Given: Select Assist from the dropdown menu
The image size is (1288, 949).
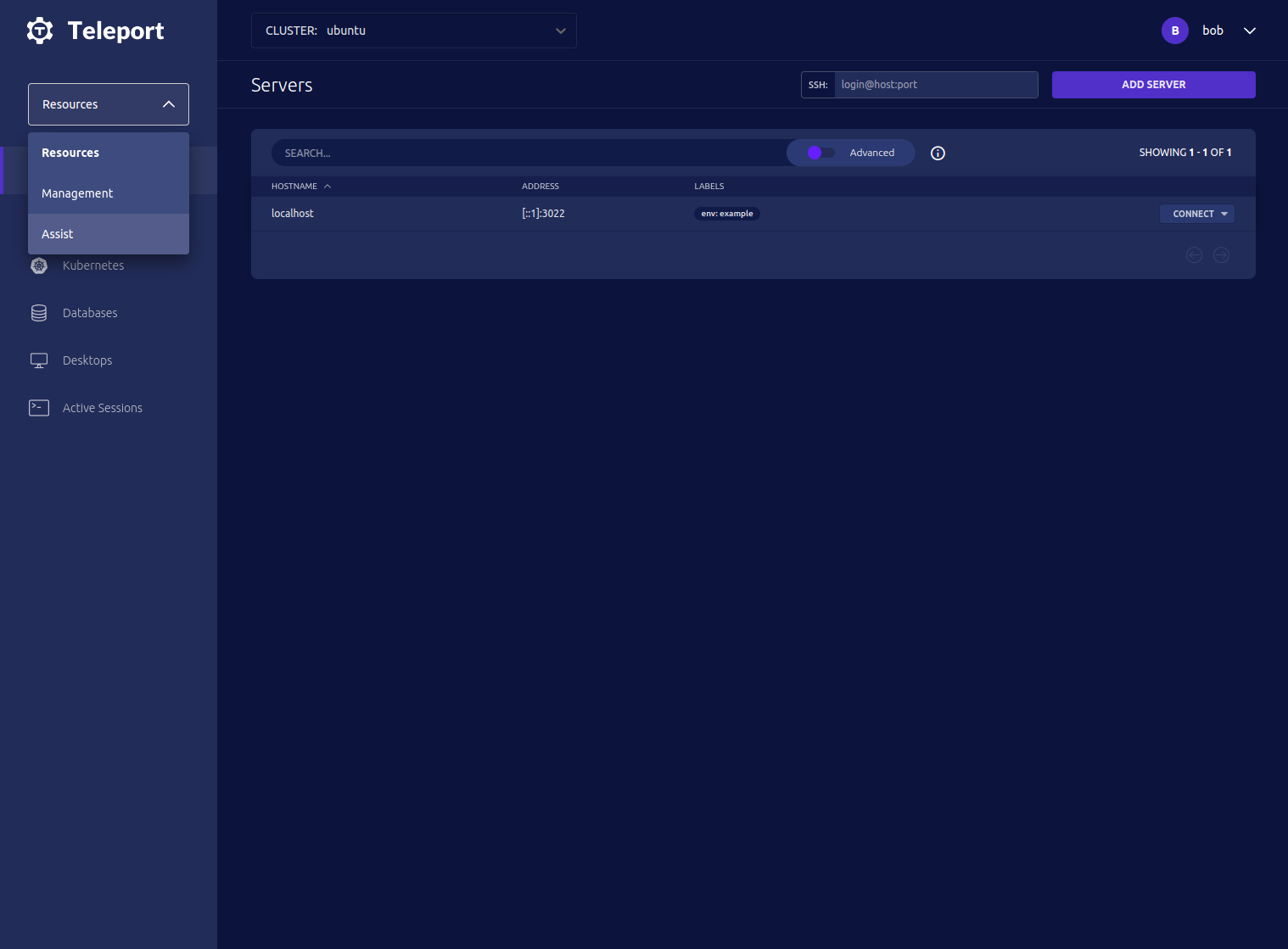Looking at the screenshot, I should pos(58,234).
